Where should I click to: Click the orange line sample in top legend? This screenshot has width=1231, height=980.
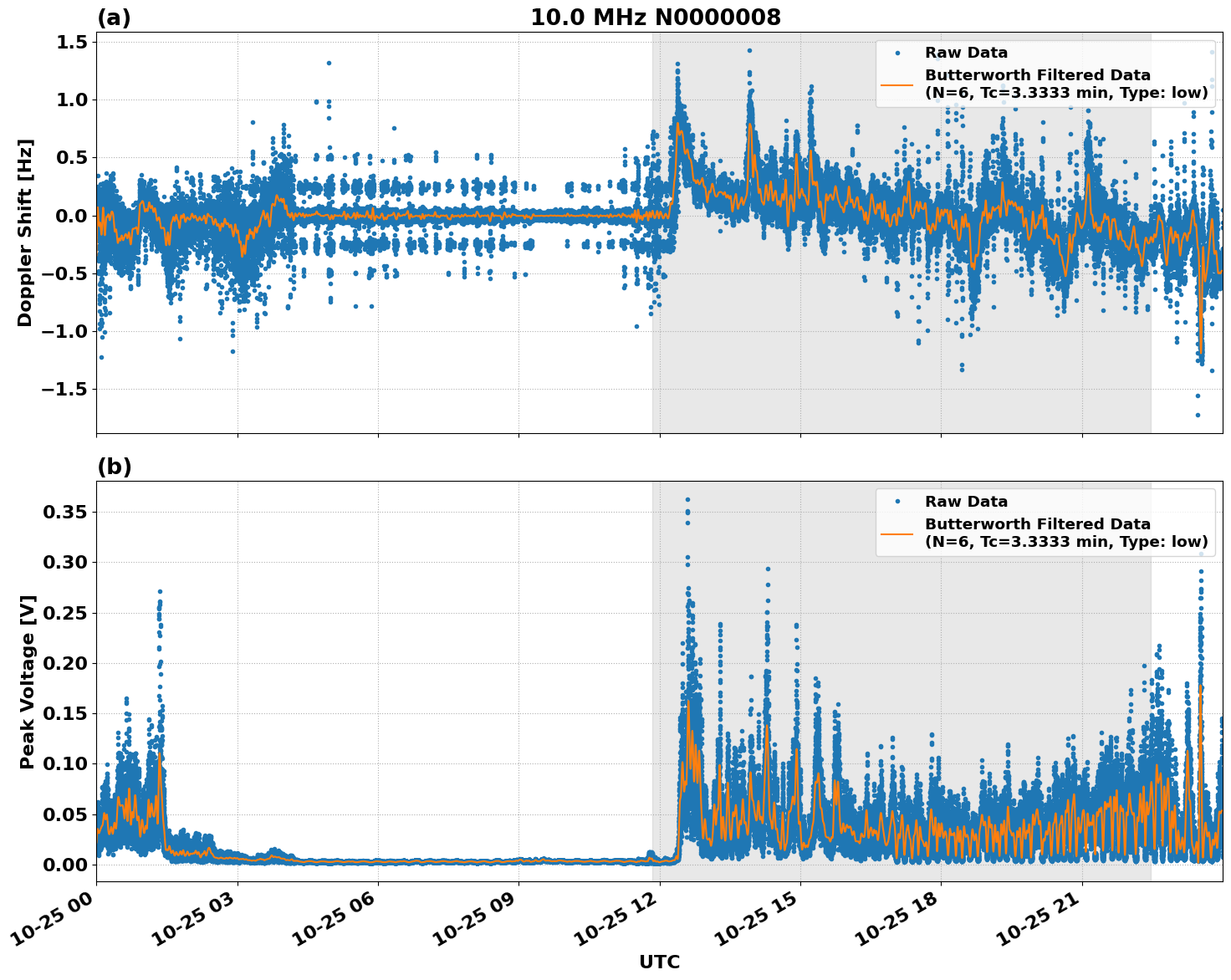[897, 84]
